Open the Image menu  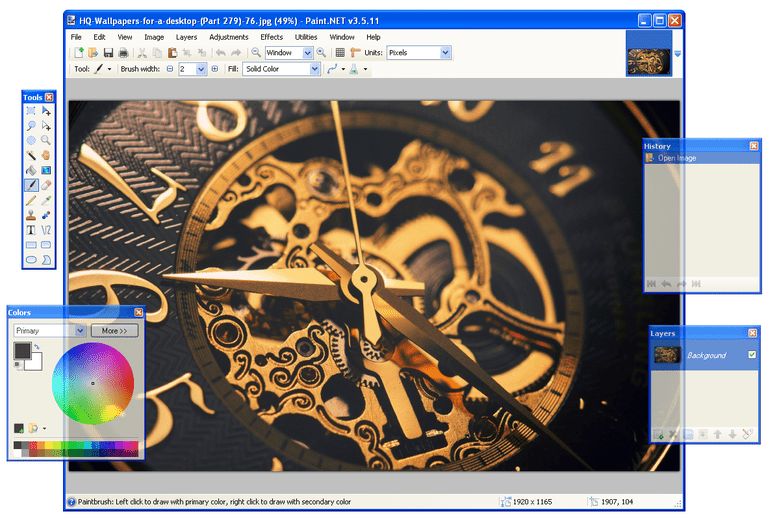coord(154,37)
